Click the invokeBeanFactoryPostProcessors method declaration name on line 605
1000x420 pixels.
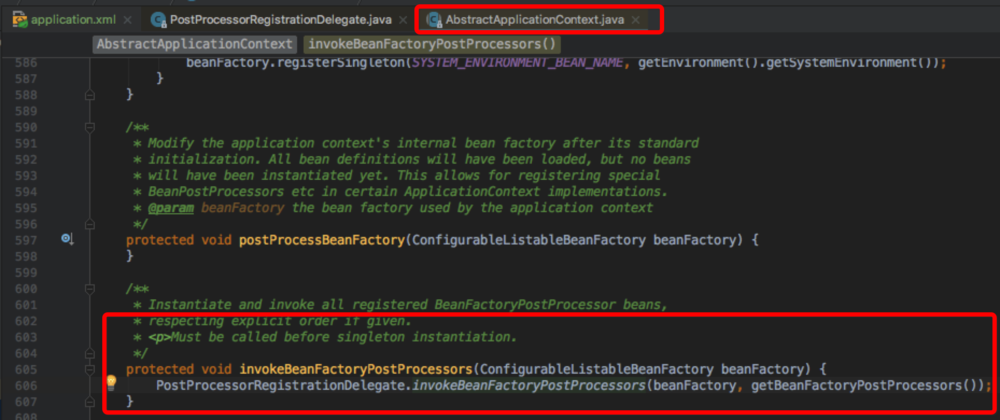pyautogui.click(x=356, y=370)
